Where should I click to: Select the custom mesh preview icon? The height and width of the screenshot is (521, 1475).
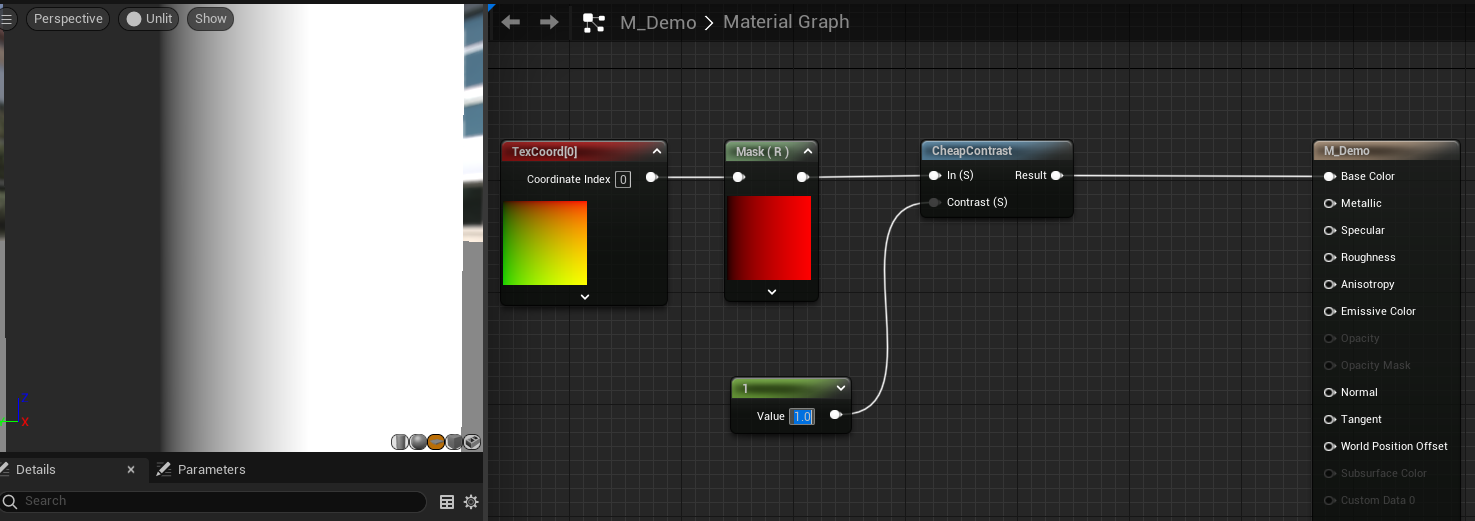[472, 442]
